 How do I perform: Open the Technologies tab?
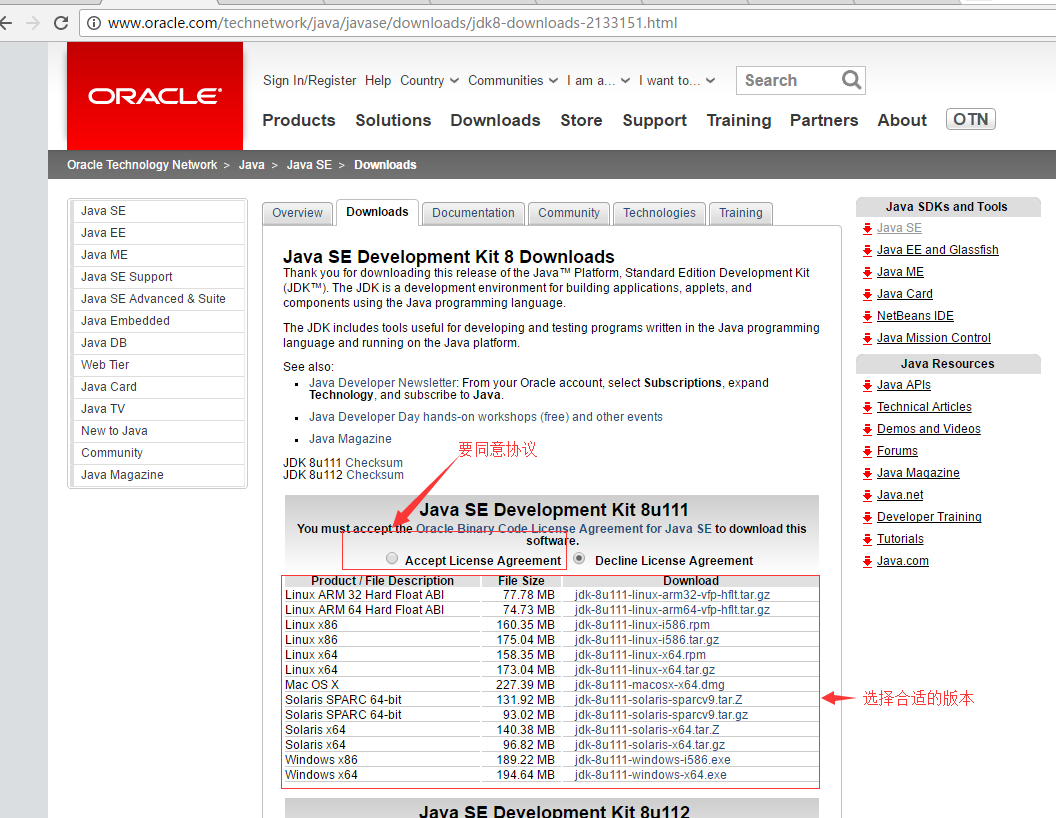(x=659, y=213)
